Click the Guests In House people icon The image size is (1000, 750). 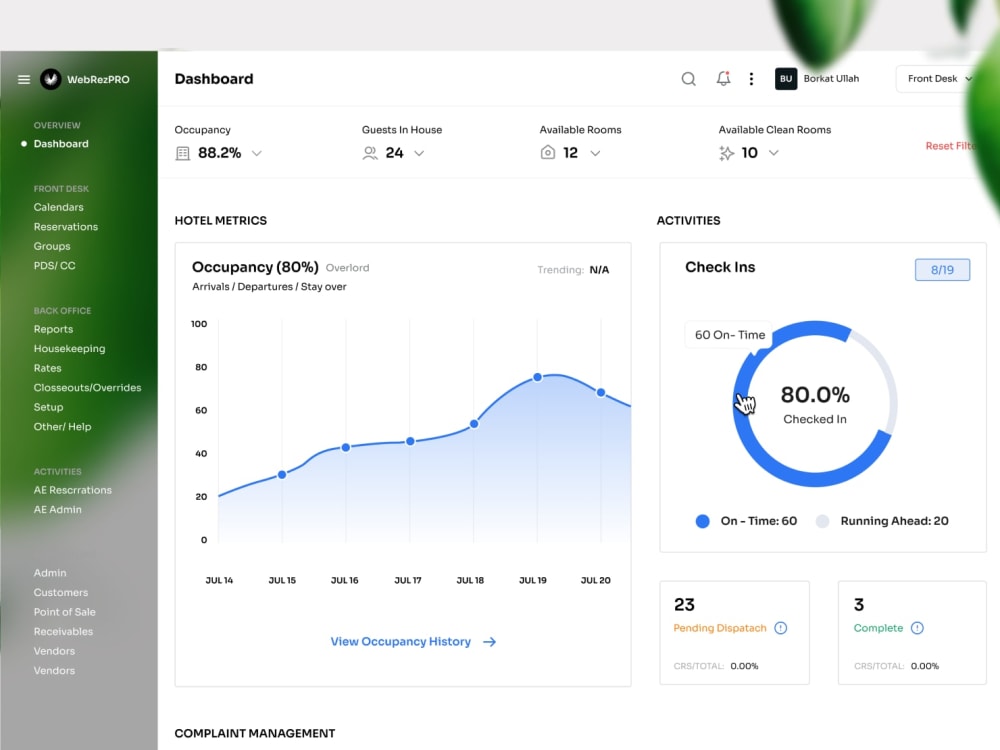pyautogui.click(x=370, y=153)
